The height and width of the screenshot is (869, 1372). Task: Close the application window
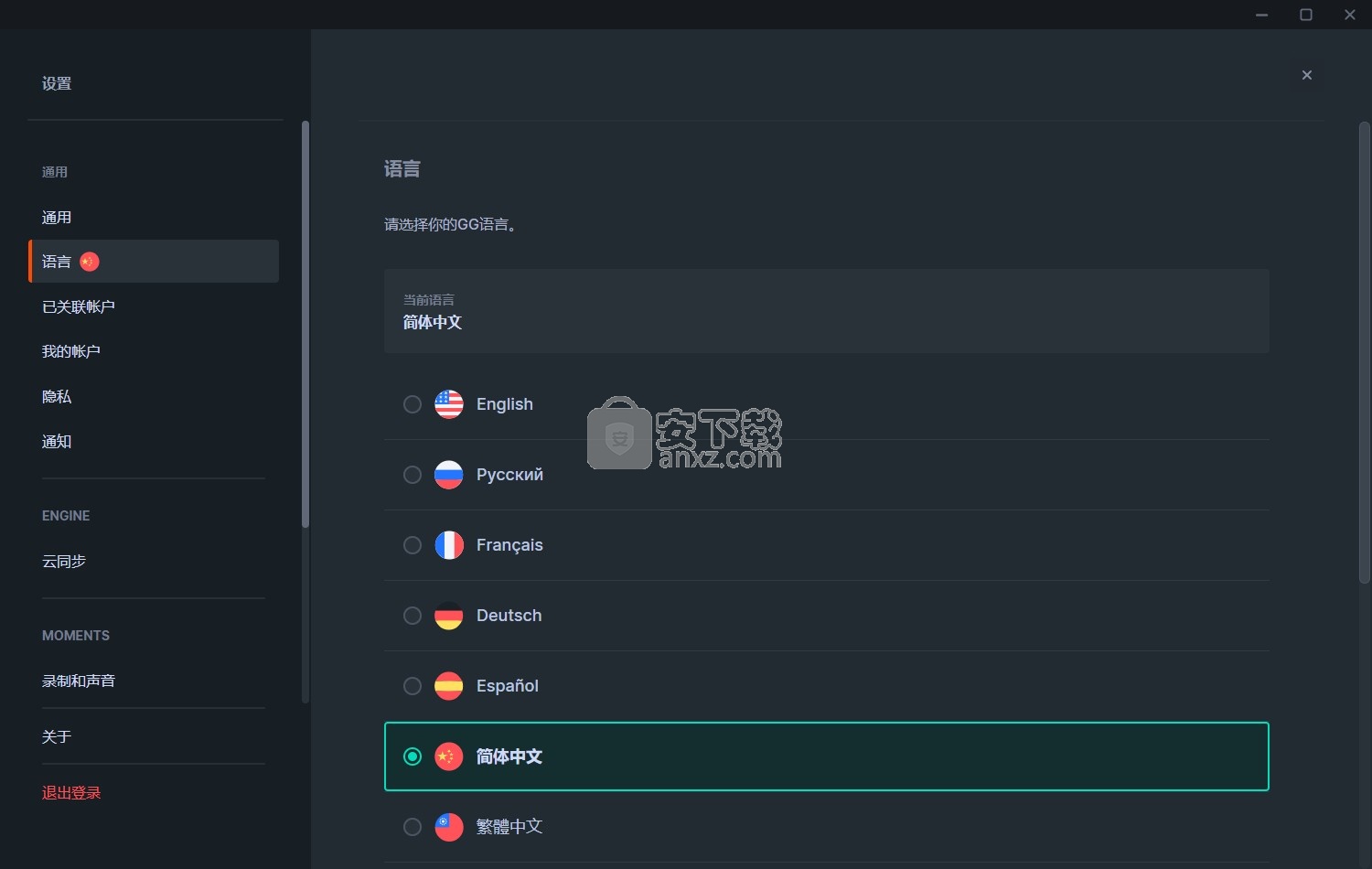1350,15
